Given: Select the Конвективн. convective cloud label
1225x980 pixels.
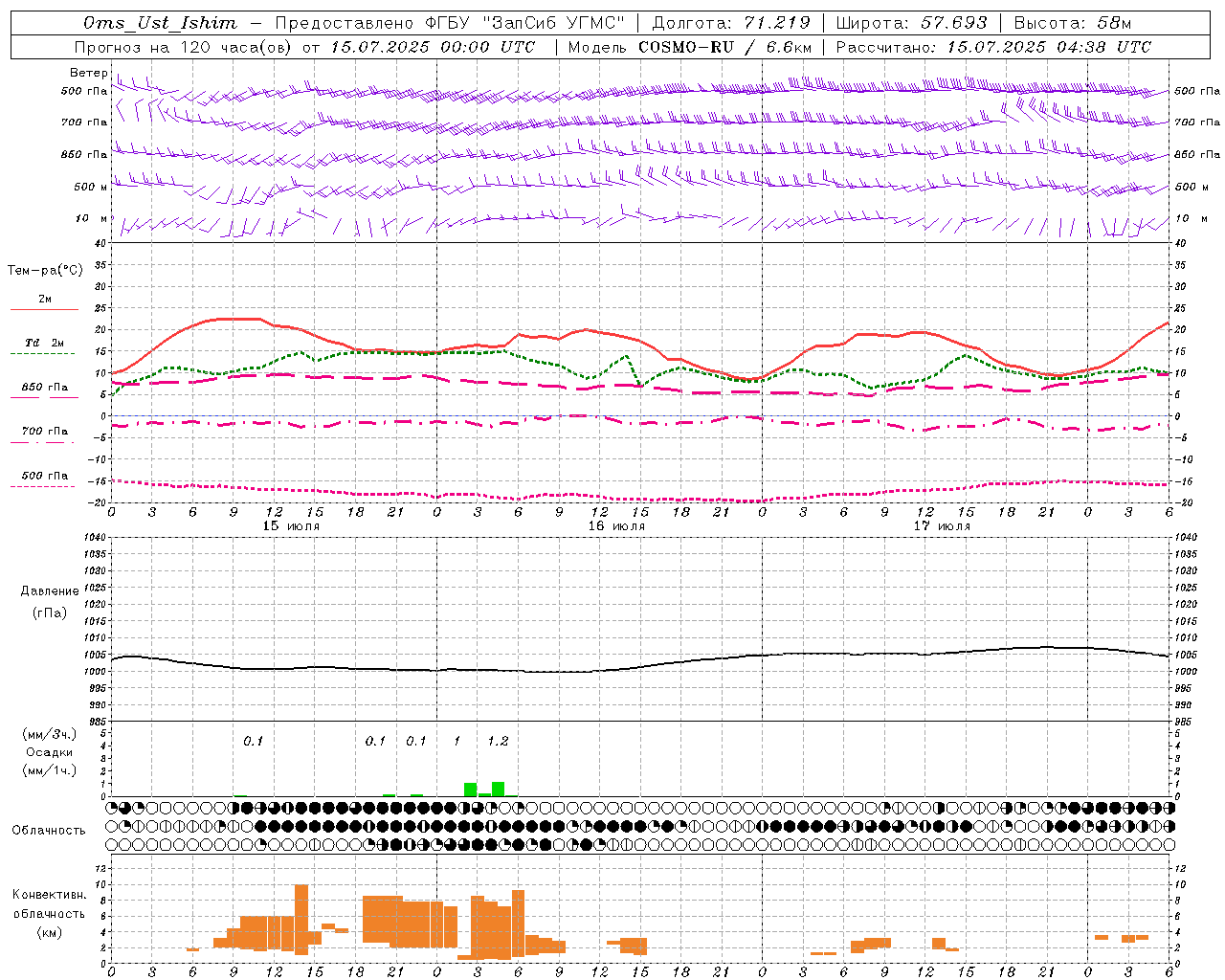Looking at the screenshot, I should click(50, 895).
